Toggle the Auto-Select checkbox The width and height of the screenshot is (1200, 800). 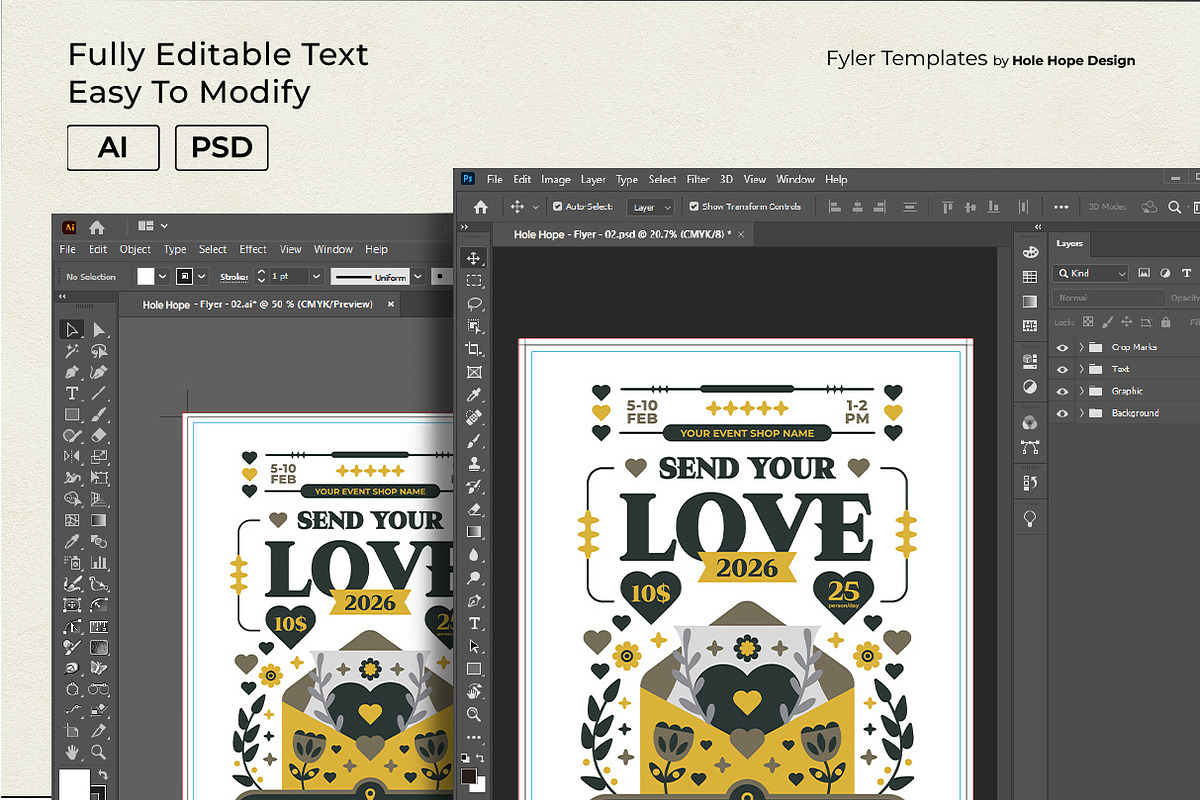[557, 207]
